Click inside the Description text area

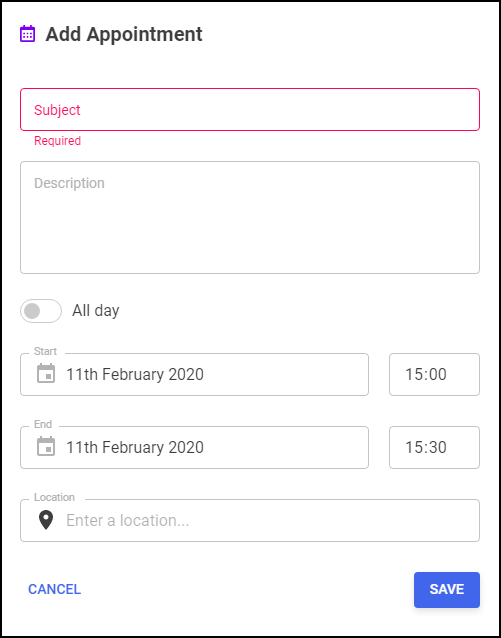coord(250,218)
